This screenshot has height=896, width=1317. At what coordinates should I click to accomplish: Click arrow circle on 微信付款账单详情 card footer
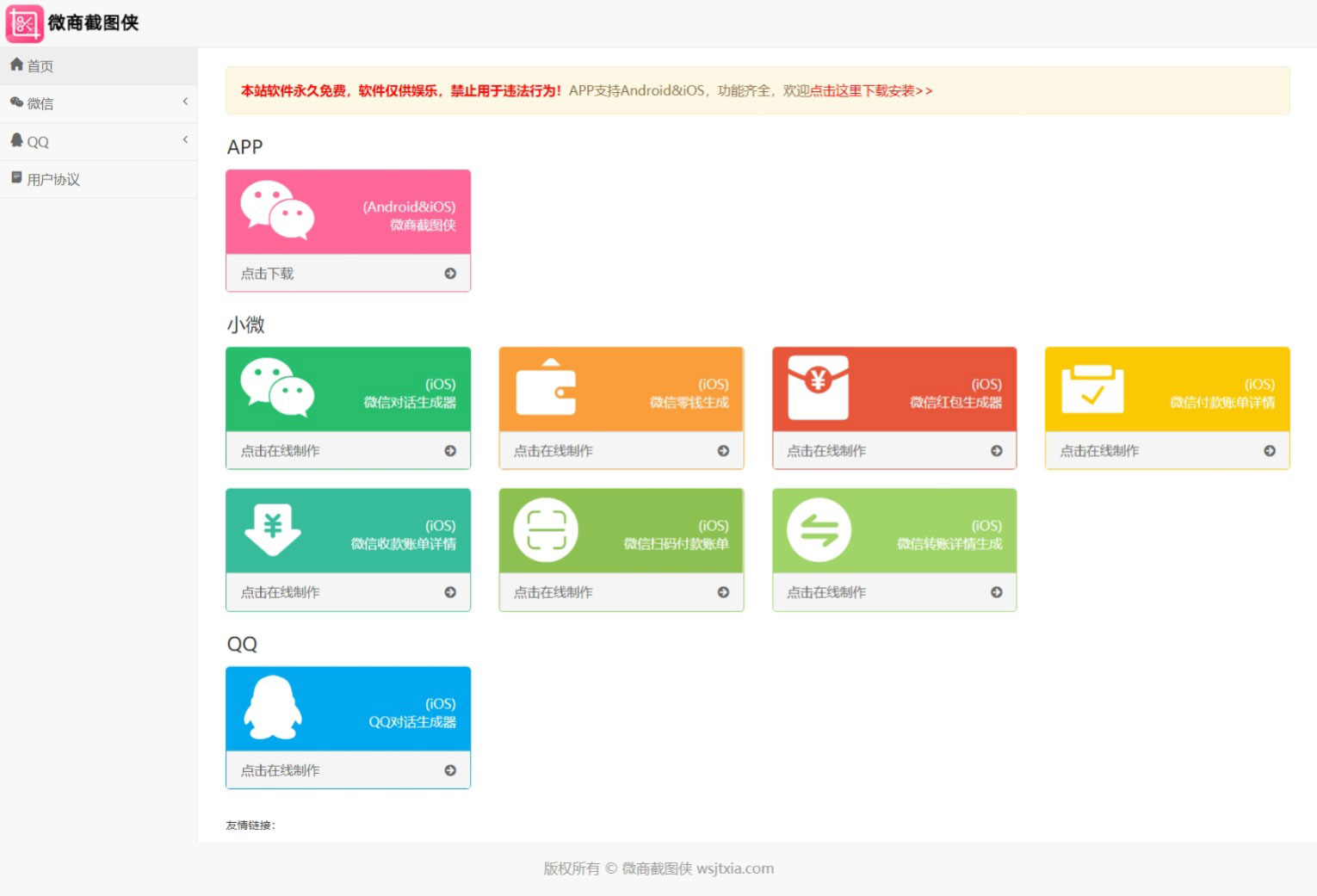point(1270,451)
